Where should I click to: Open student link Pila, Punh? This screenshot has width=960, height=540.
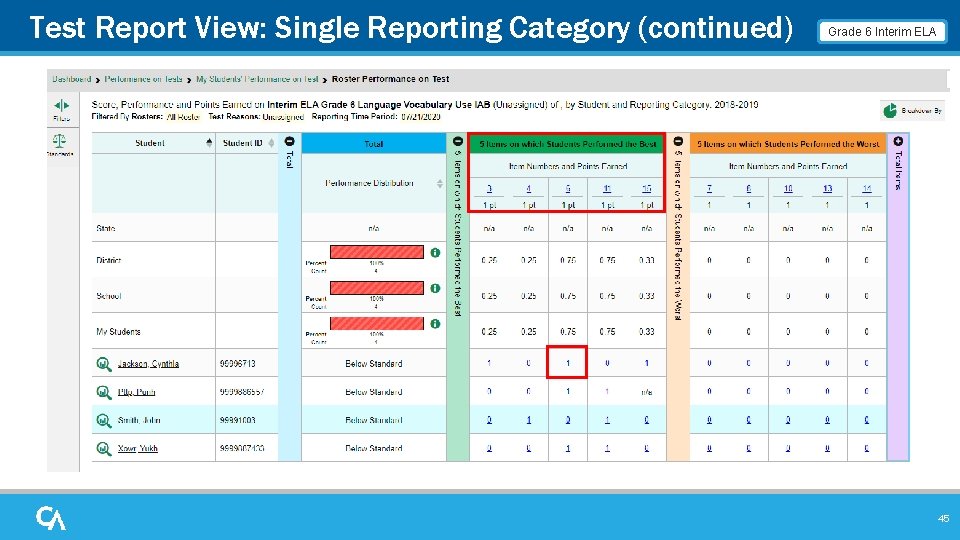pyautogui.click(x=137, y=392)
